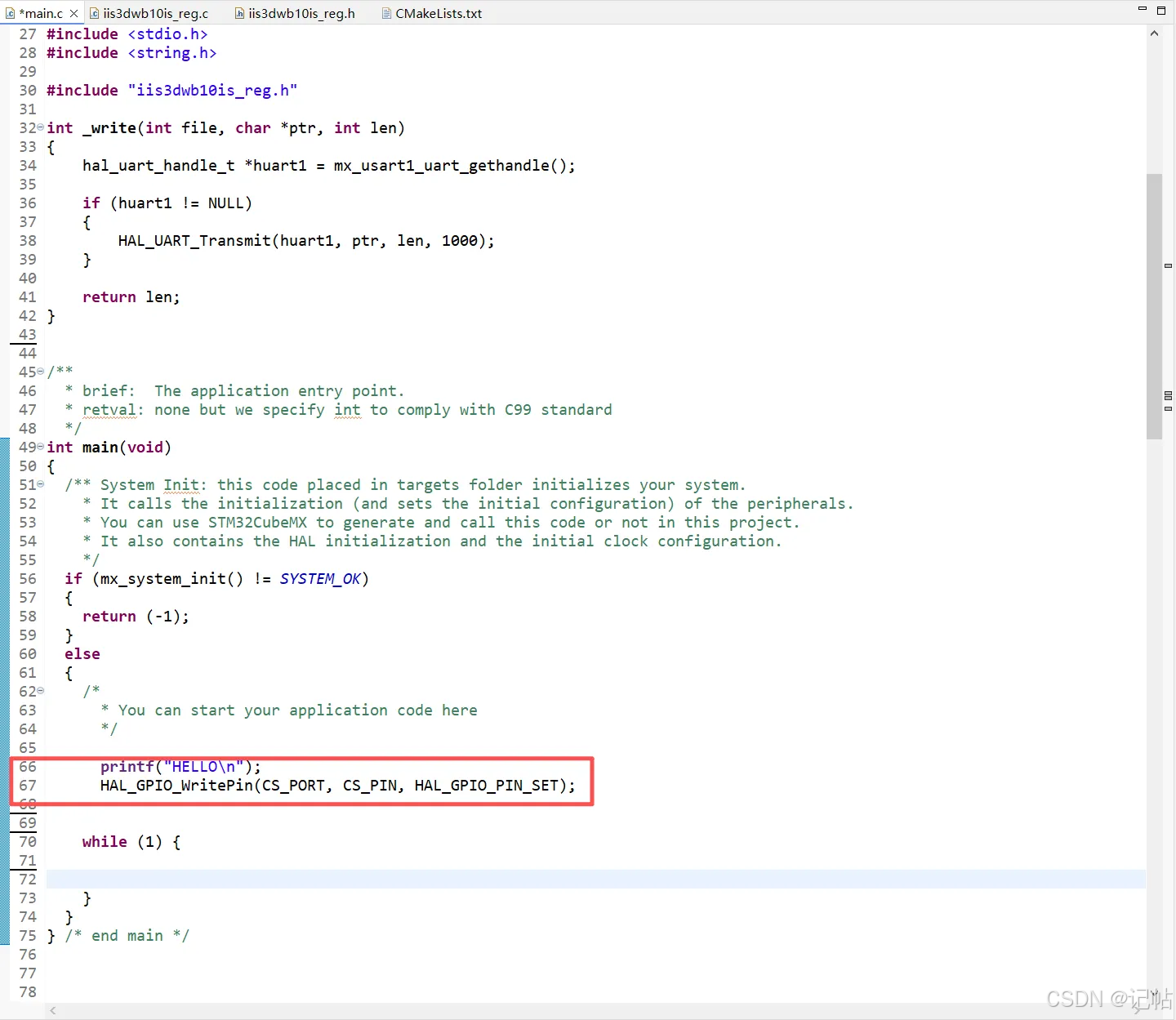
Task: Click the horizontal scroll left arrow
Action: [53, 1011]
